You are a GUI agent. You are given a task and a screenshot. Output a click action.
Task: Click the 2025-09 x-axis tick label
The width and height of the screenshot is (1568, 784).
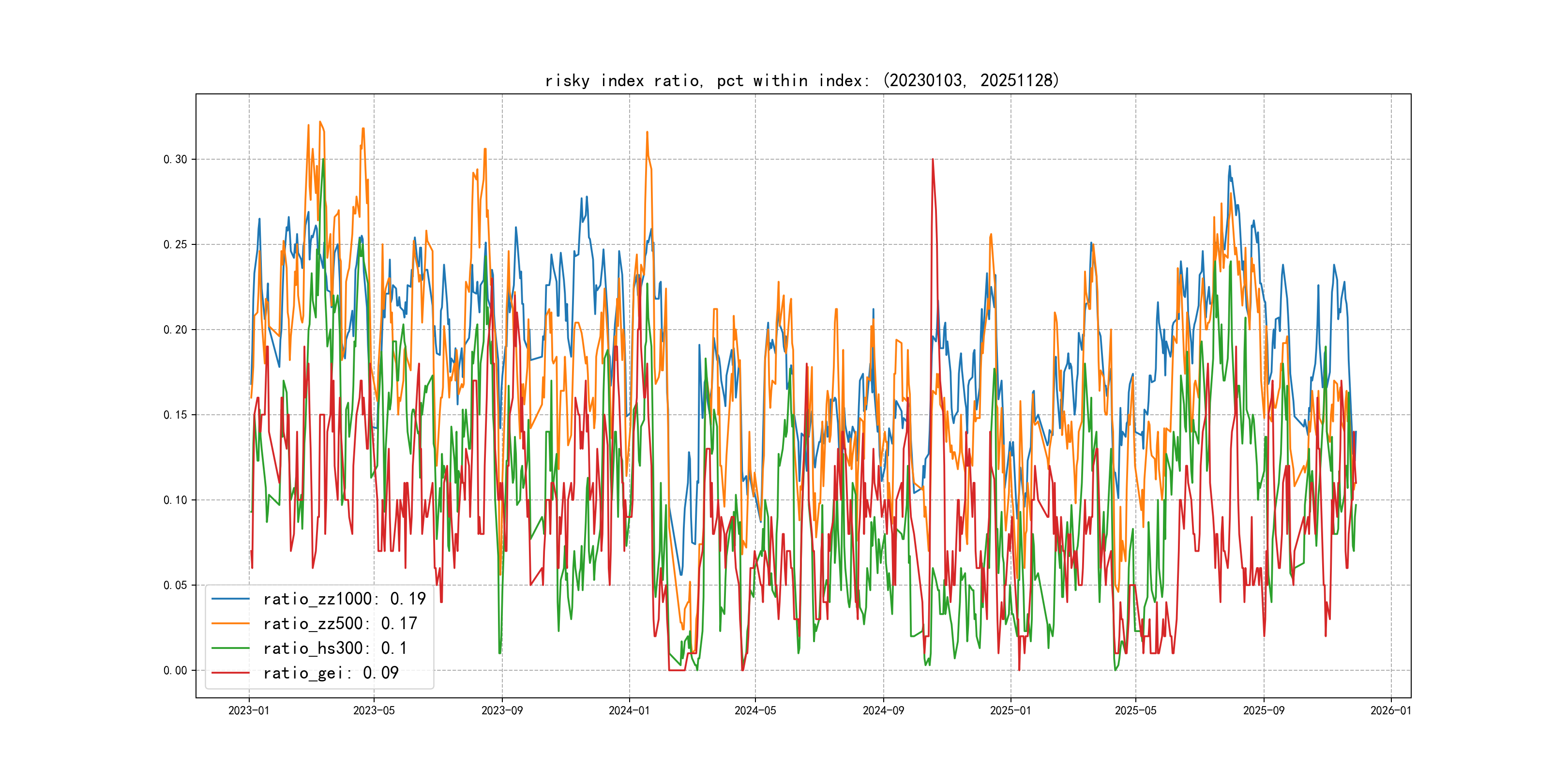tap(1264, 710)
